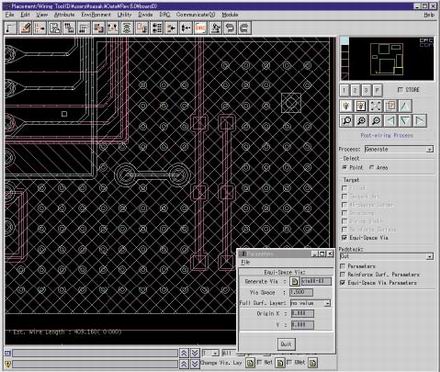Click the wire corner tool at toolbar's start

[x=11, y=28]
